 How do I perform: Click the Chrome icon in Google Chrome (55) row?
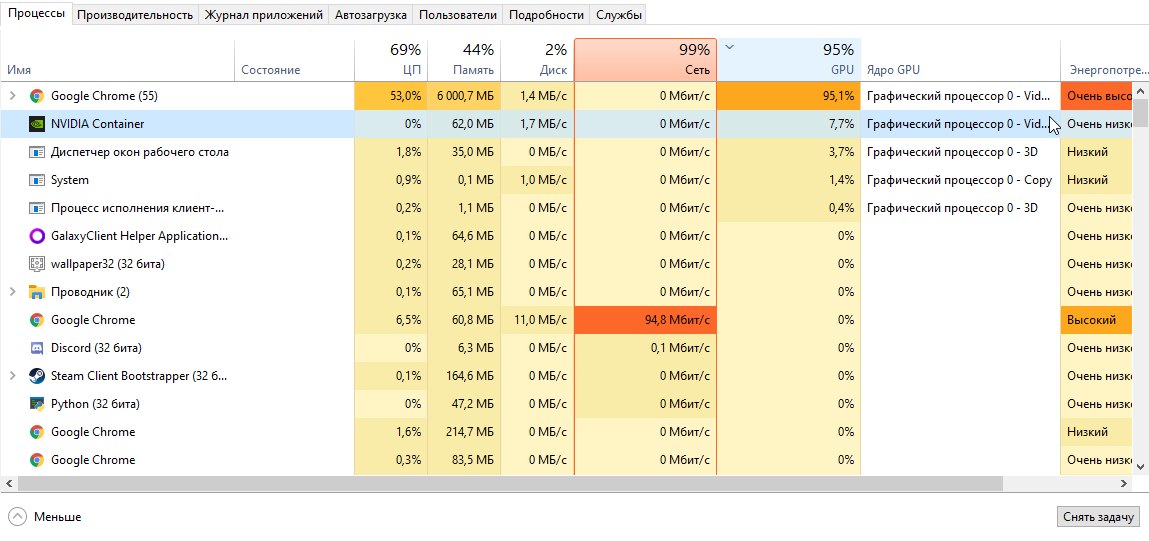point(37,96)
